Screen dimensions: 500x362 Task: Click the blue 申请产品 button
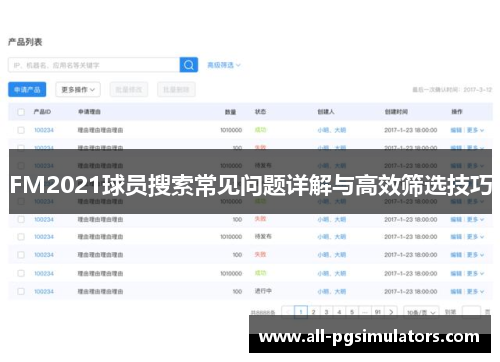27,90
